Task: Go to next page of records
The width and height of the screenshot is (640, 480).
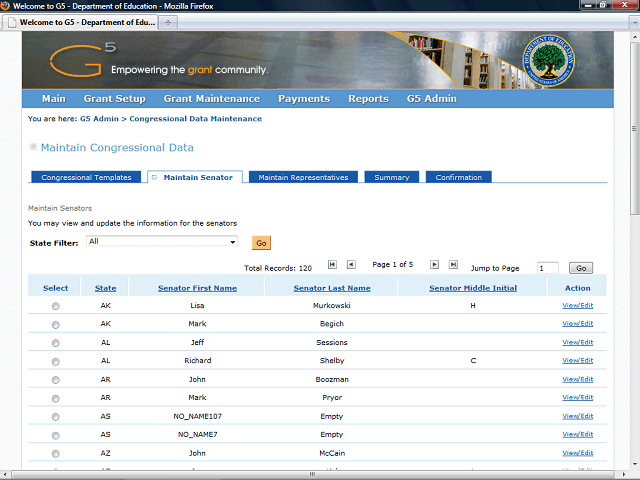Action: coord(434,265)
